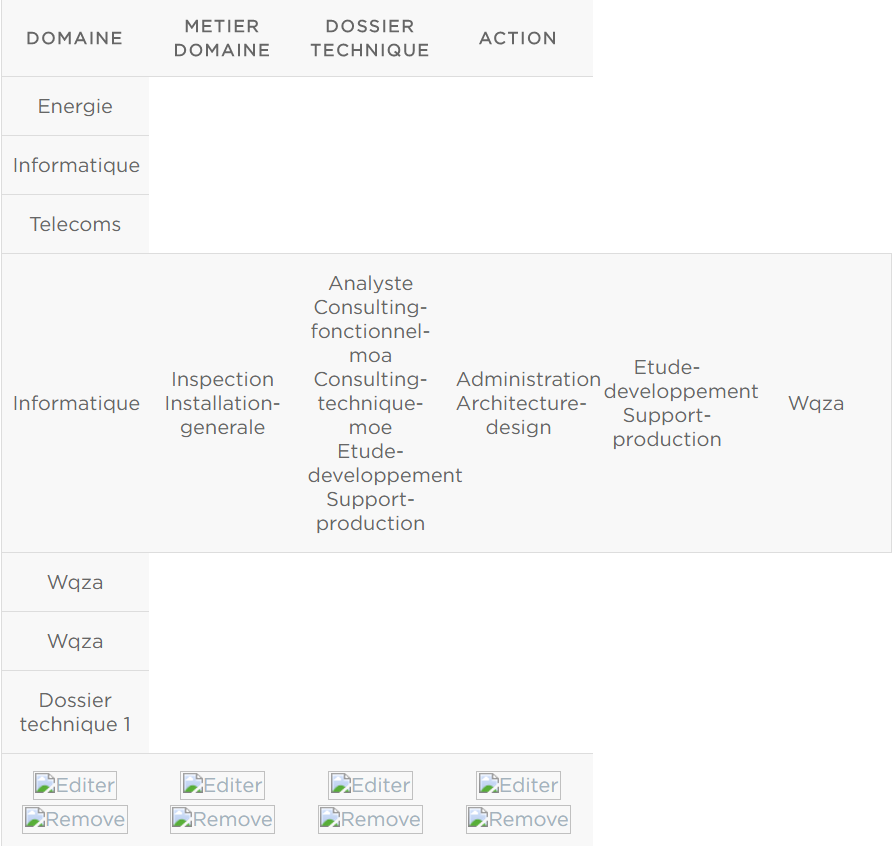The image size is (892, 846).
Task: Select the DOMAINE column header
Action: 75,38
